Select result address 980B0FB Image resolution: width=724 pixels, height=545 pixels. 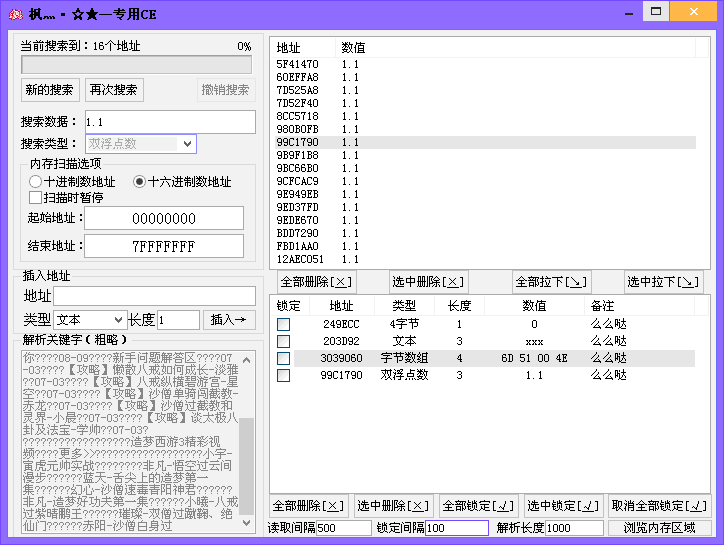pos(297,129)
